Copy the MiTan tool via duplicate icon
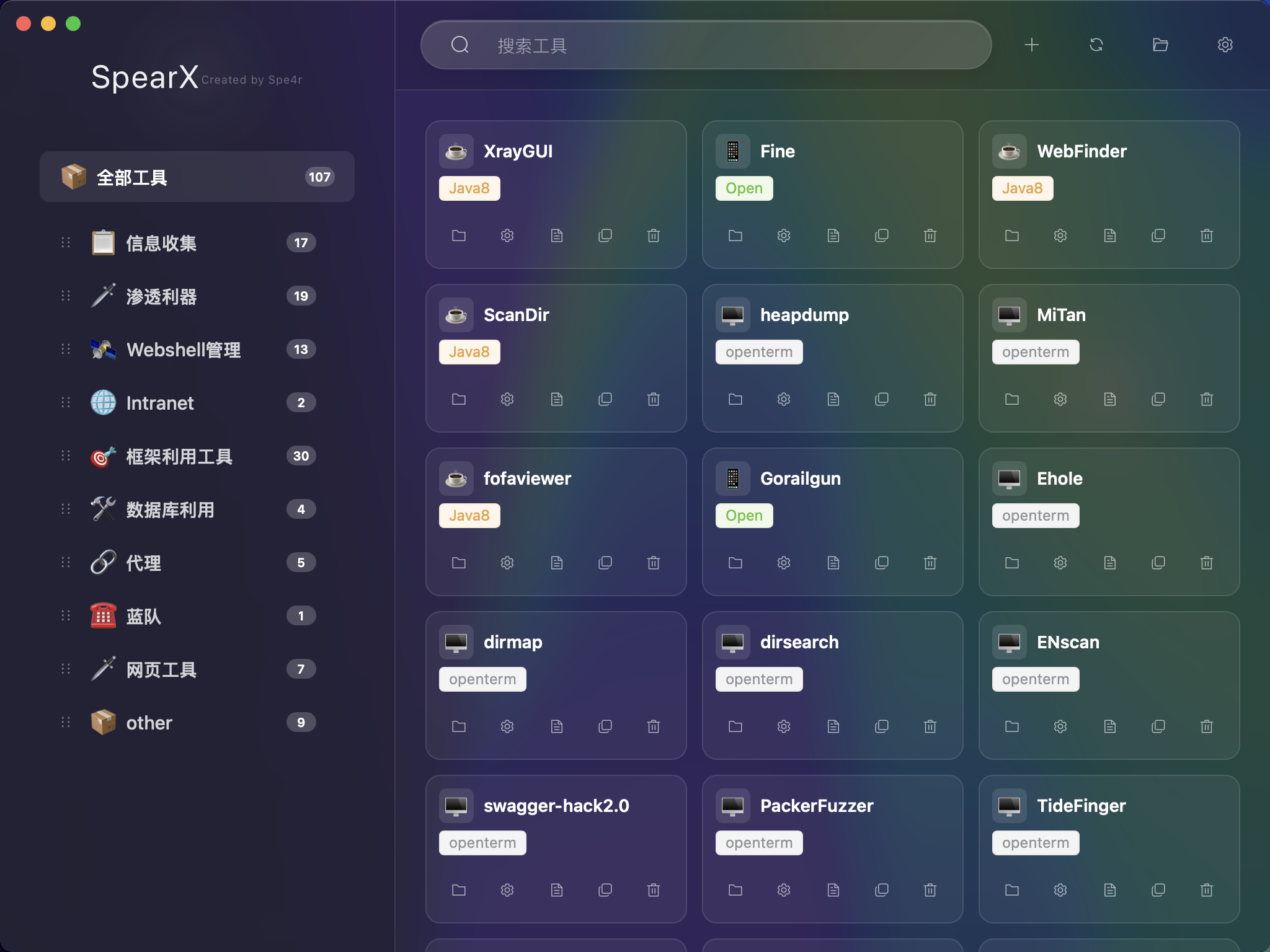The width and height of the screenshot is (1270, 952). click(x=1158, y=399)
